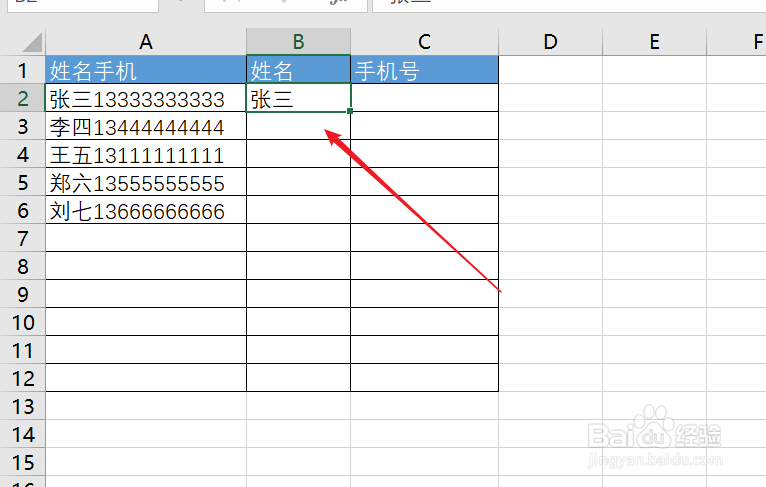The height and width of the screenshot is (487, 766).
Task: Select empty cell B3 beside 李四
Action: pos(298,127)
